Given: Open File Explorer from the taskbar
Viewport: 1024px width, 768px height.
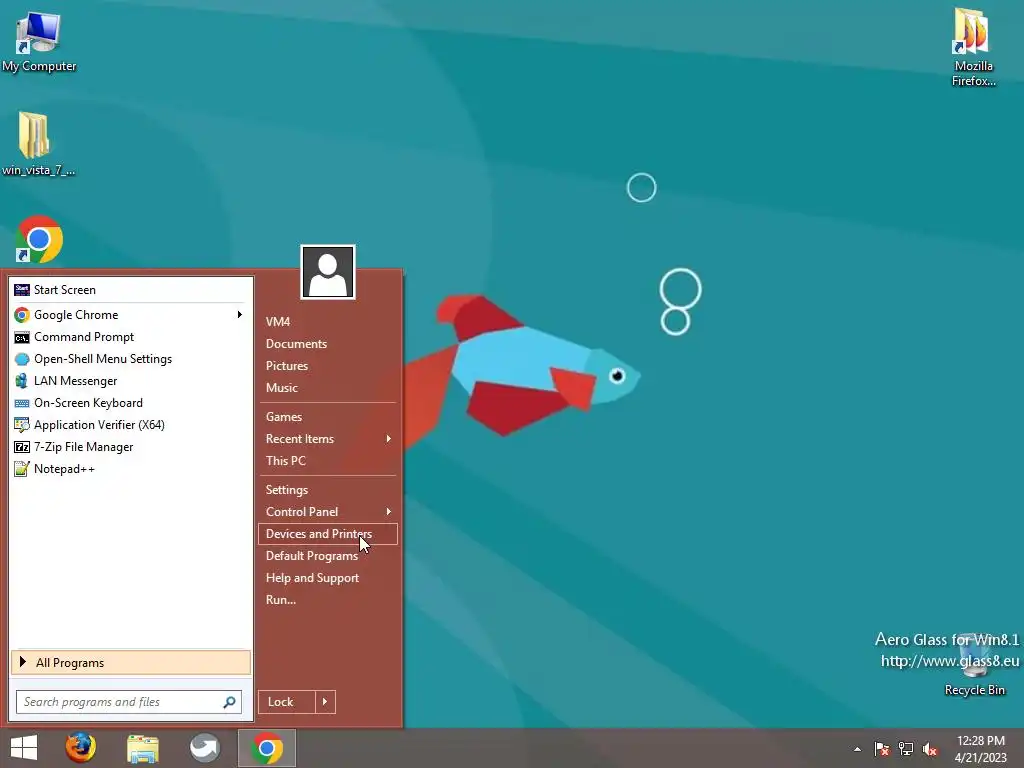Looking at the screenshot, I should (143, 748).
